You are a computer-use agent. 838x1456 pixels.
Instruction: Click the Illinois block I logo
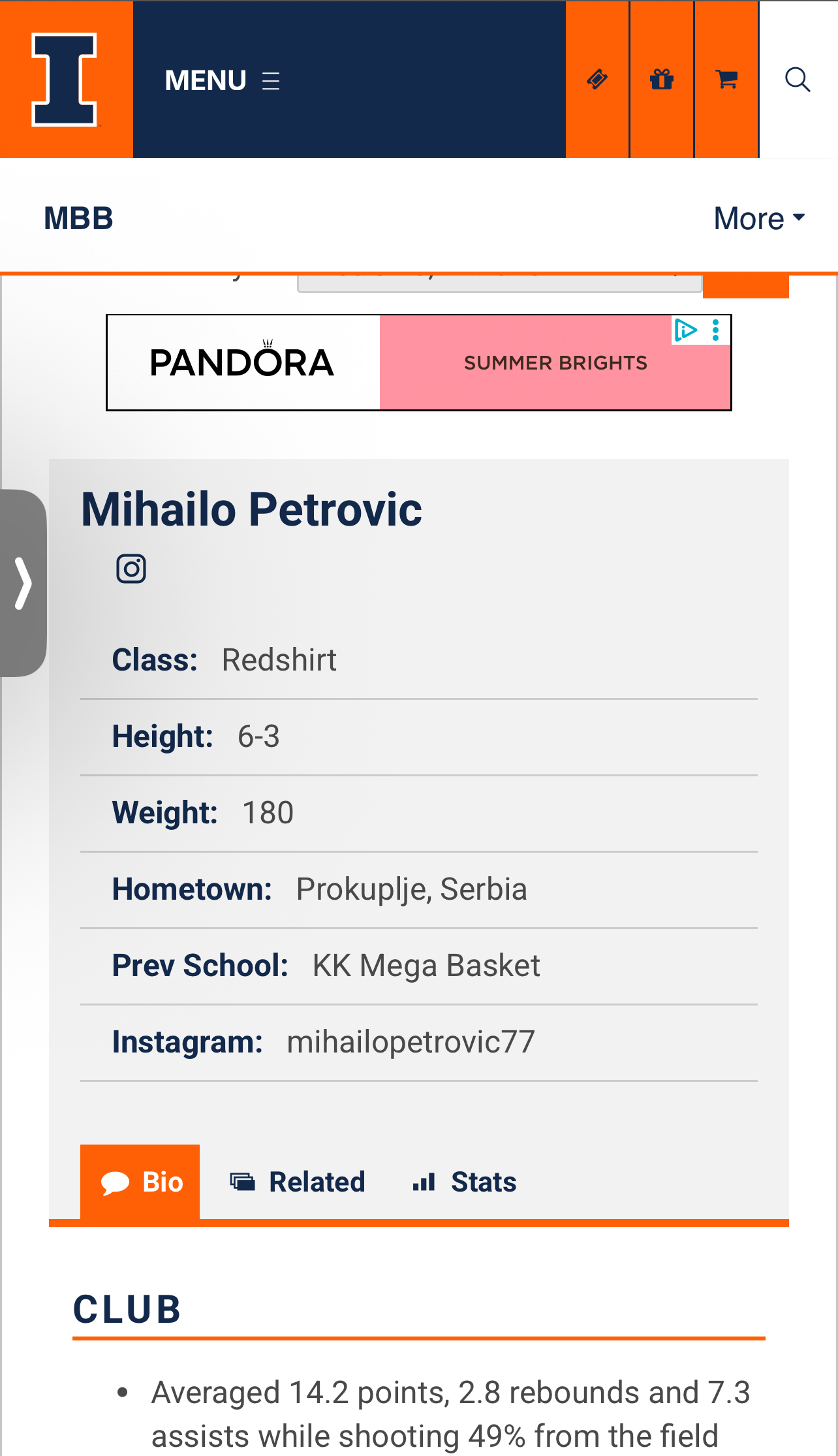[65, 79]
